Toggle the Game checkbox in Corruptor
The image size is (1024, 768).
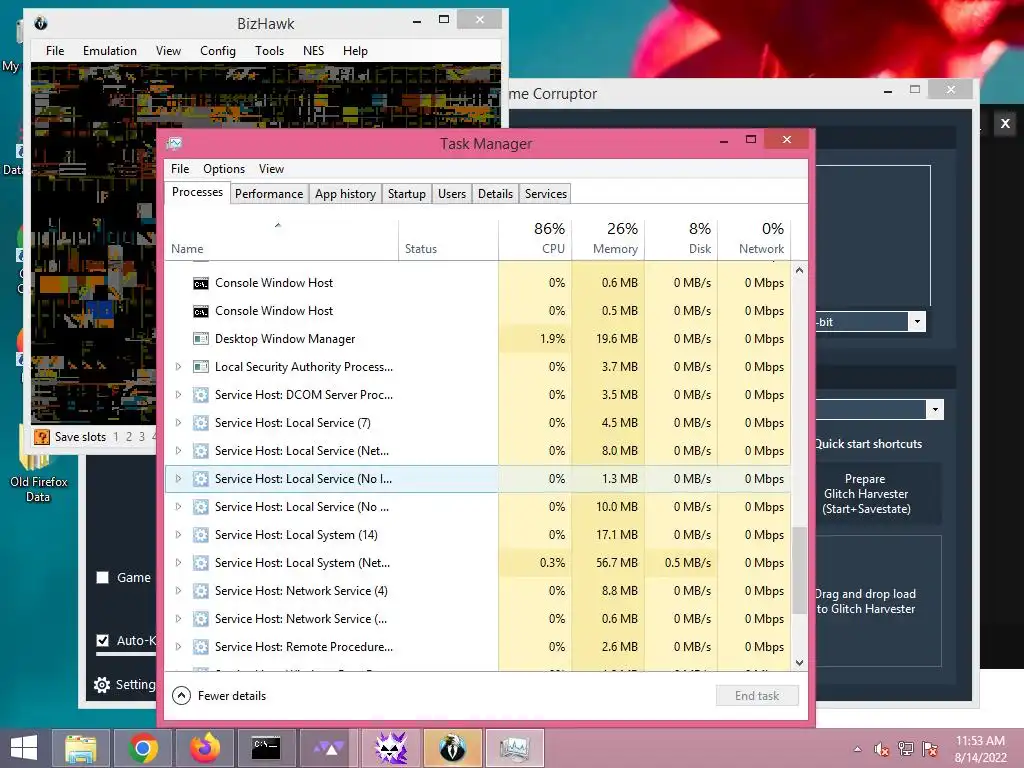103,577
